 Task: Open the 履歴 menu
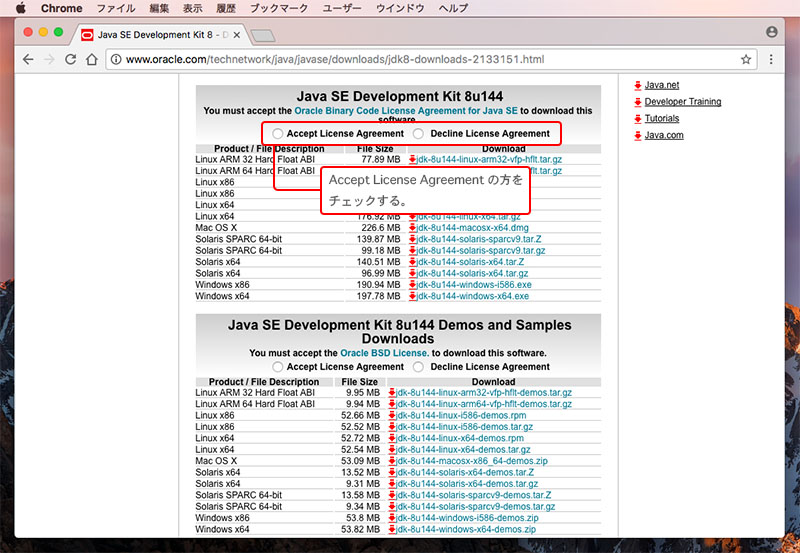226,8
